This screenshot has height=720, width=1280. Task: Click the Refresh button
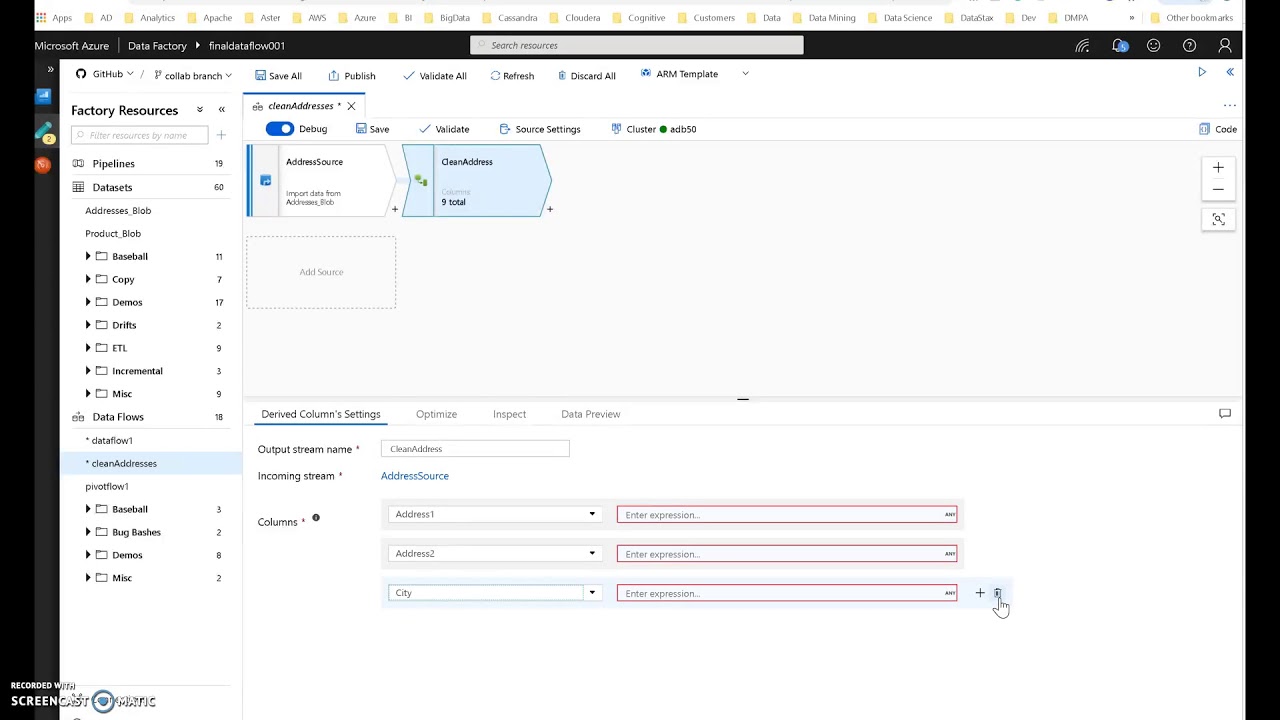pos(512,75)
